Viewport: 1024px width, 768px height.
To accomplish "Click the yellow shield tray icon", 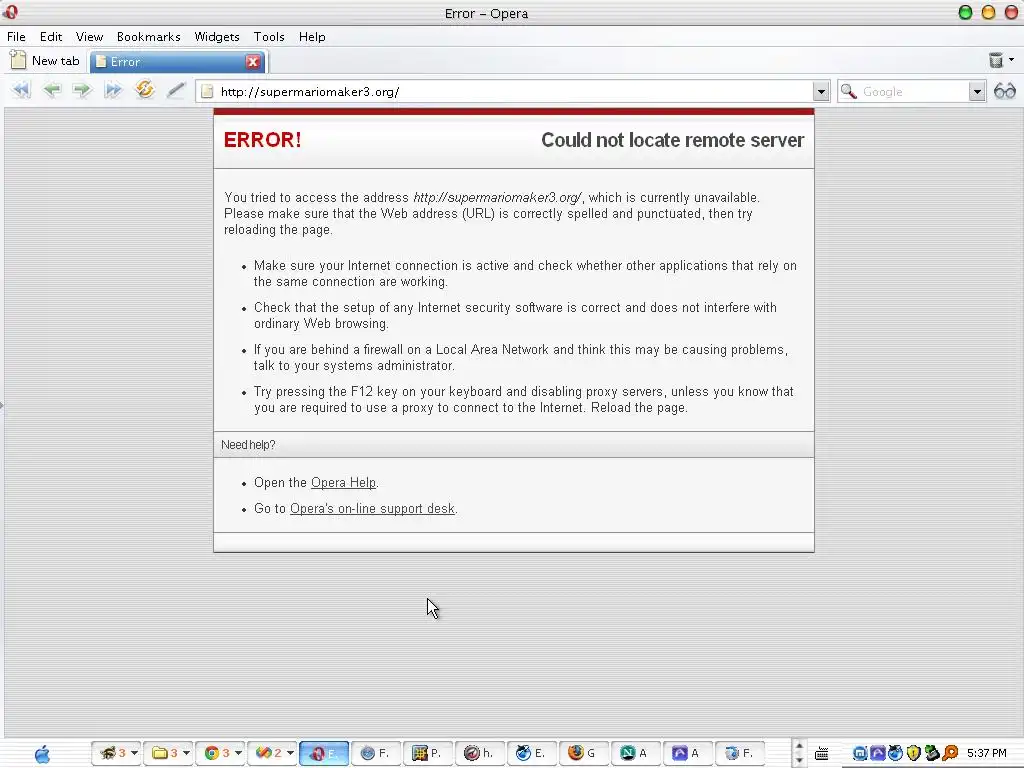I will coord(914,753).
